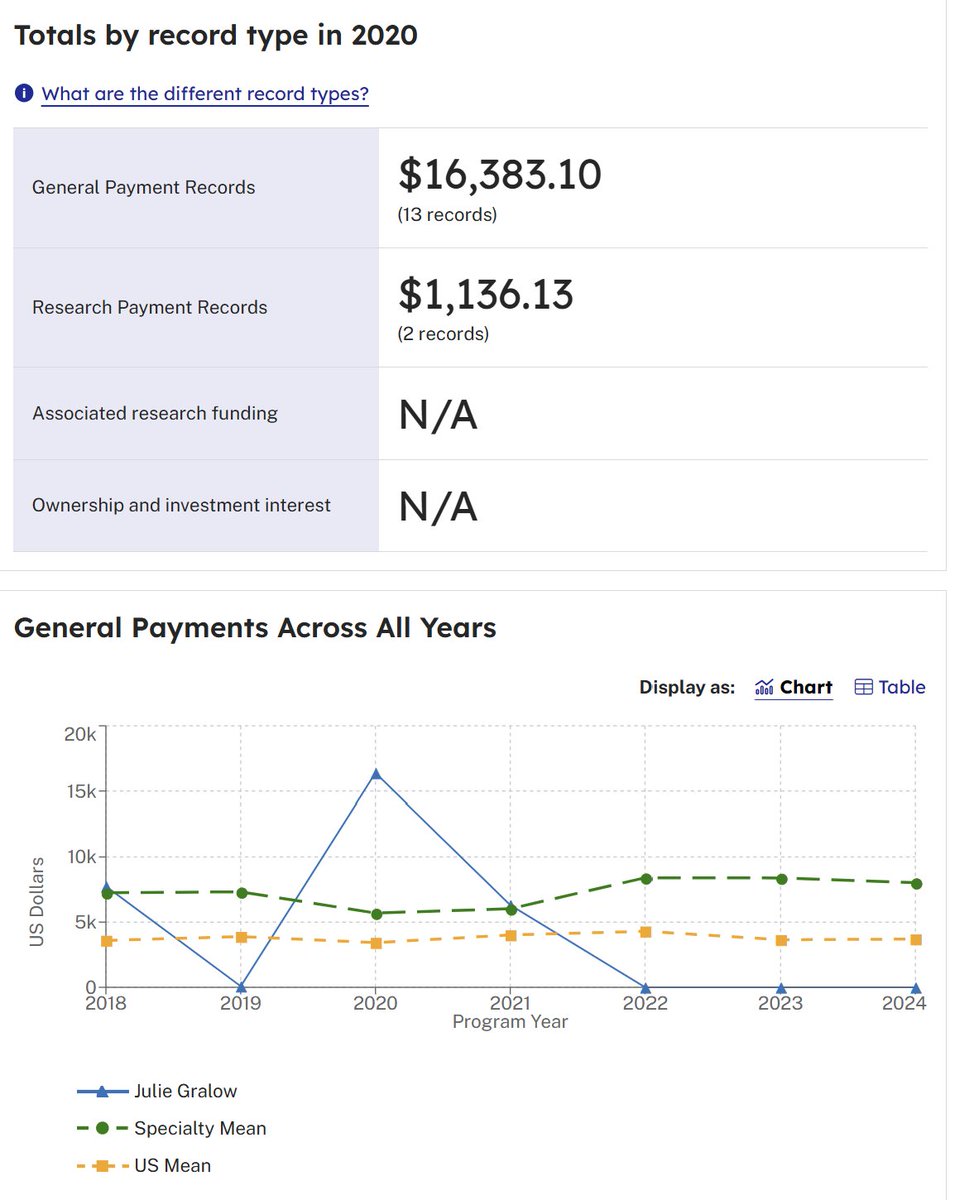The image size is (974, 1200).
Task: Click the blue info icon beside record types
Action: point(24,94)
